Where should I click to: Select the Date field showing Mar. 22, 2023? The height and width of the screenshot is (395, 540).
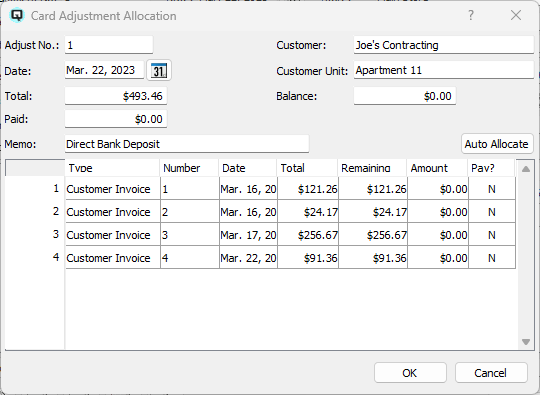pos(105,70)
